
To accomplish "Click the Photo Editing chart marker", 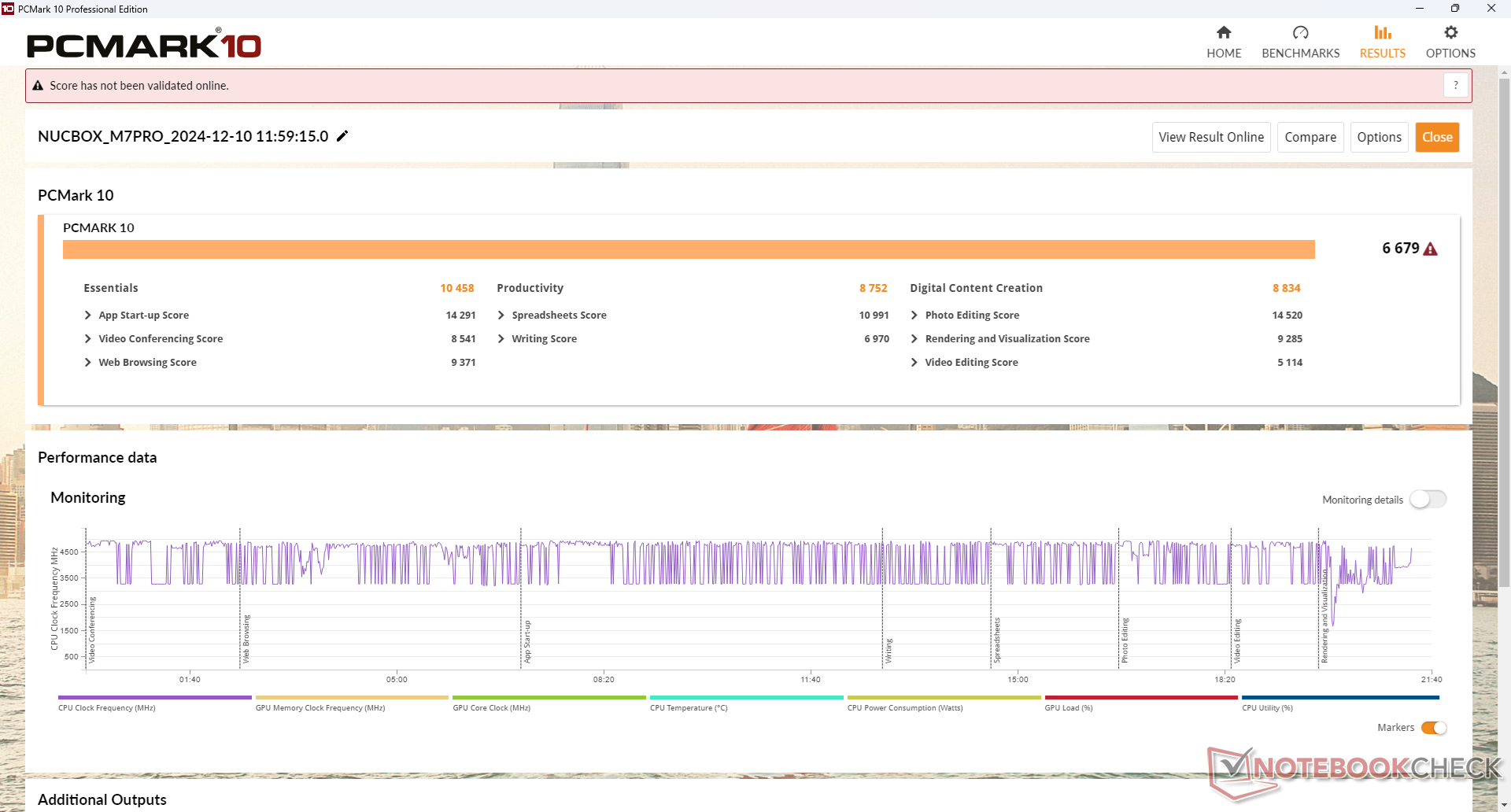I will 1118,600.
